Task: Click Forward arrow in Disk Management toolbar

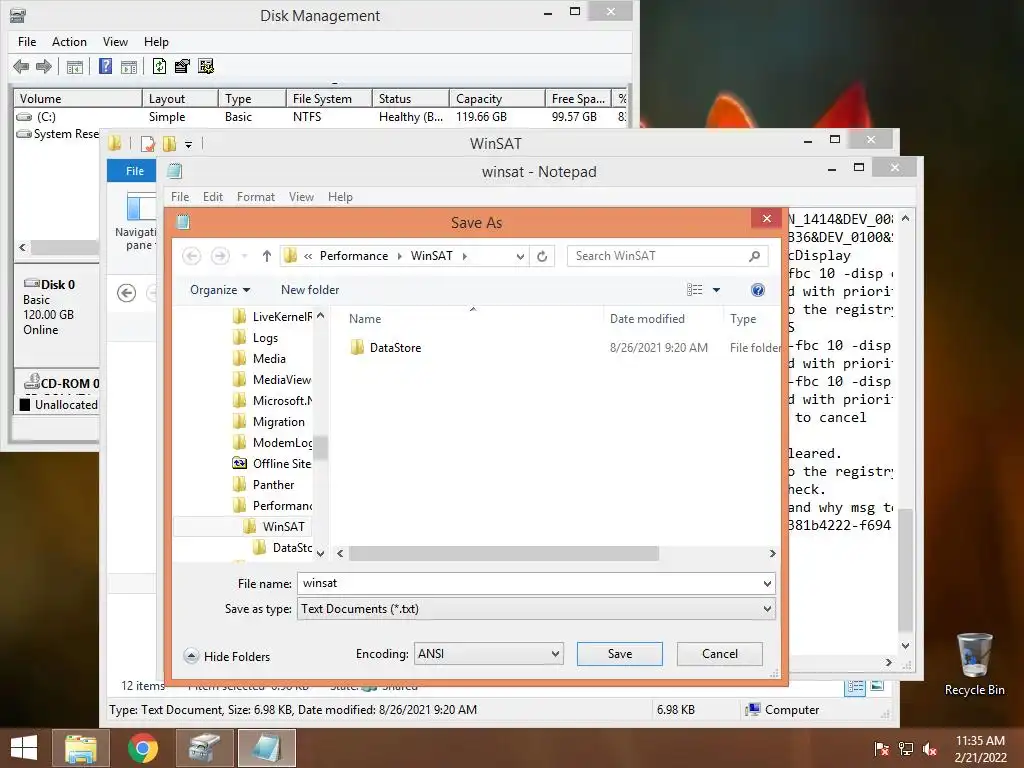Action: 44,66
